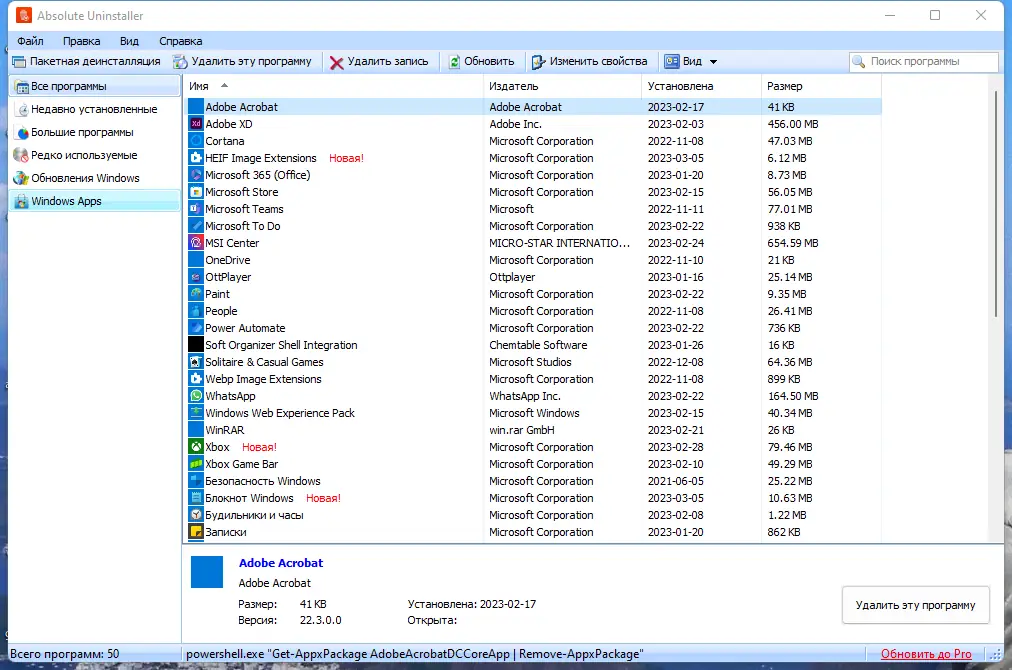
Task: Click the MICRO-STAR INTERNATIO... publisher cell
Action: tap(559, 243)
